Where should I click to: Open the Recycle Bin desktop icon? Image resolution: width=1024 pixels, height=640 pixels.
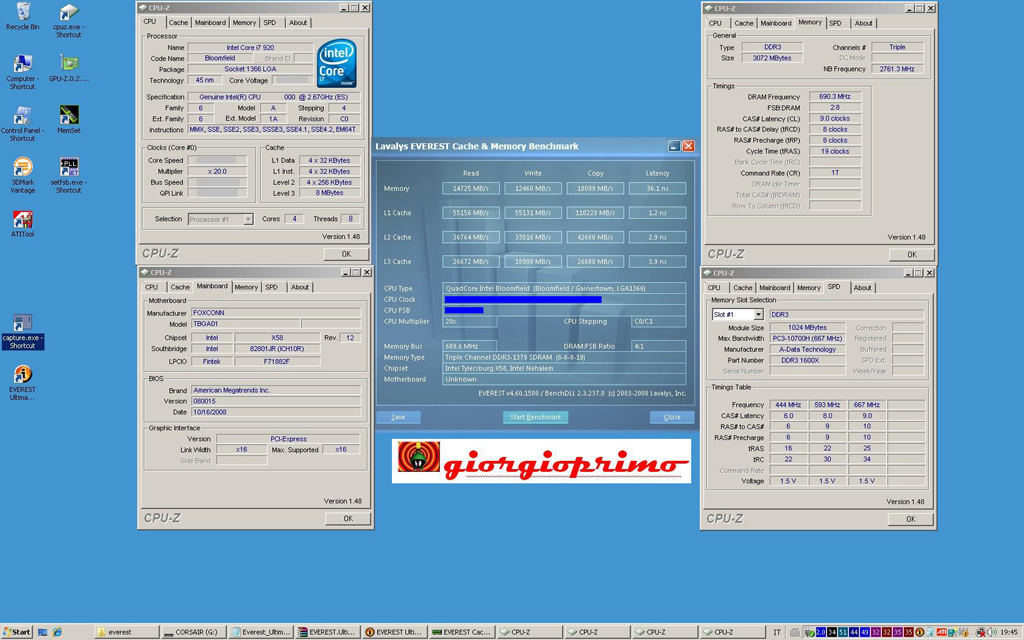pos(22,16)
